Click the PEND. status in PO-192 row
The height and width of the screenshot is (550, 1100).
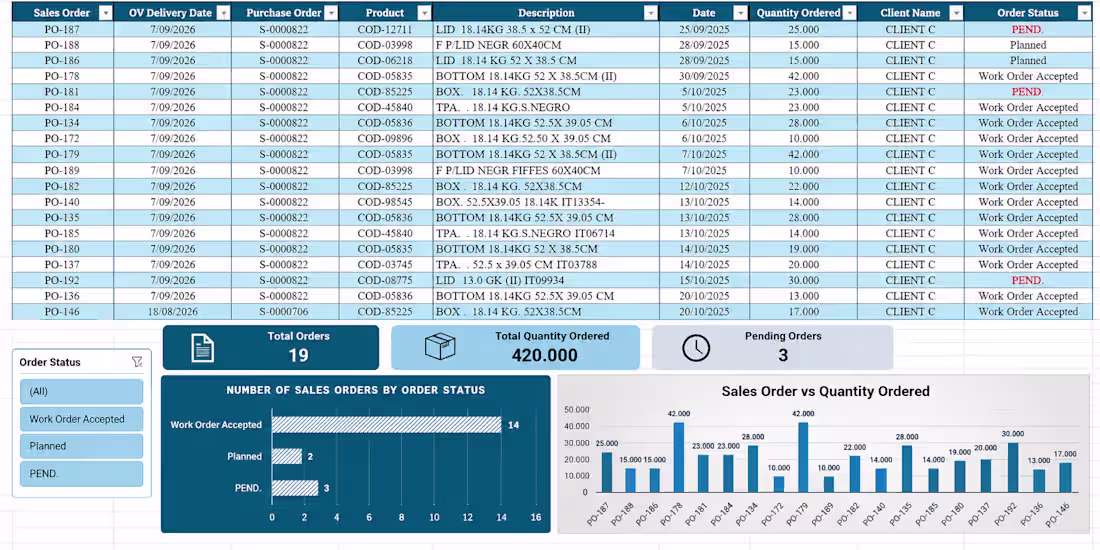(1028, 280)
